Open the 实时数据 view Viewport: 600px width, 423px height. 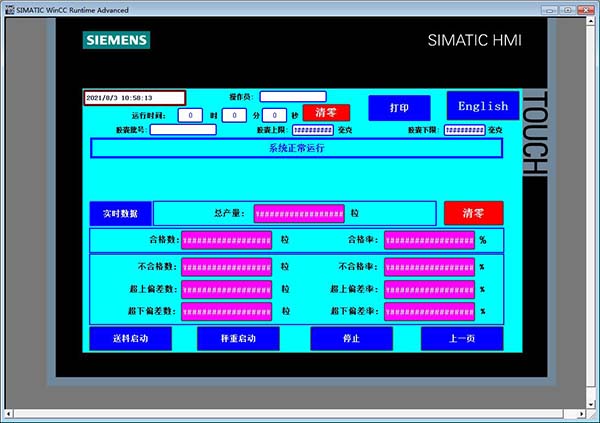click(120, 213)
